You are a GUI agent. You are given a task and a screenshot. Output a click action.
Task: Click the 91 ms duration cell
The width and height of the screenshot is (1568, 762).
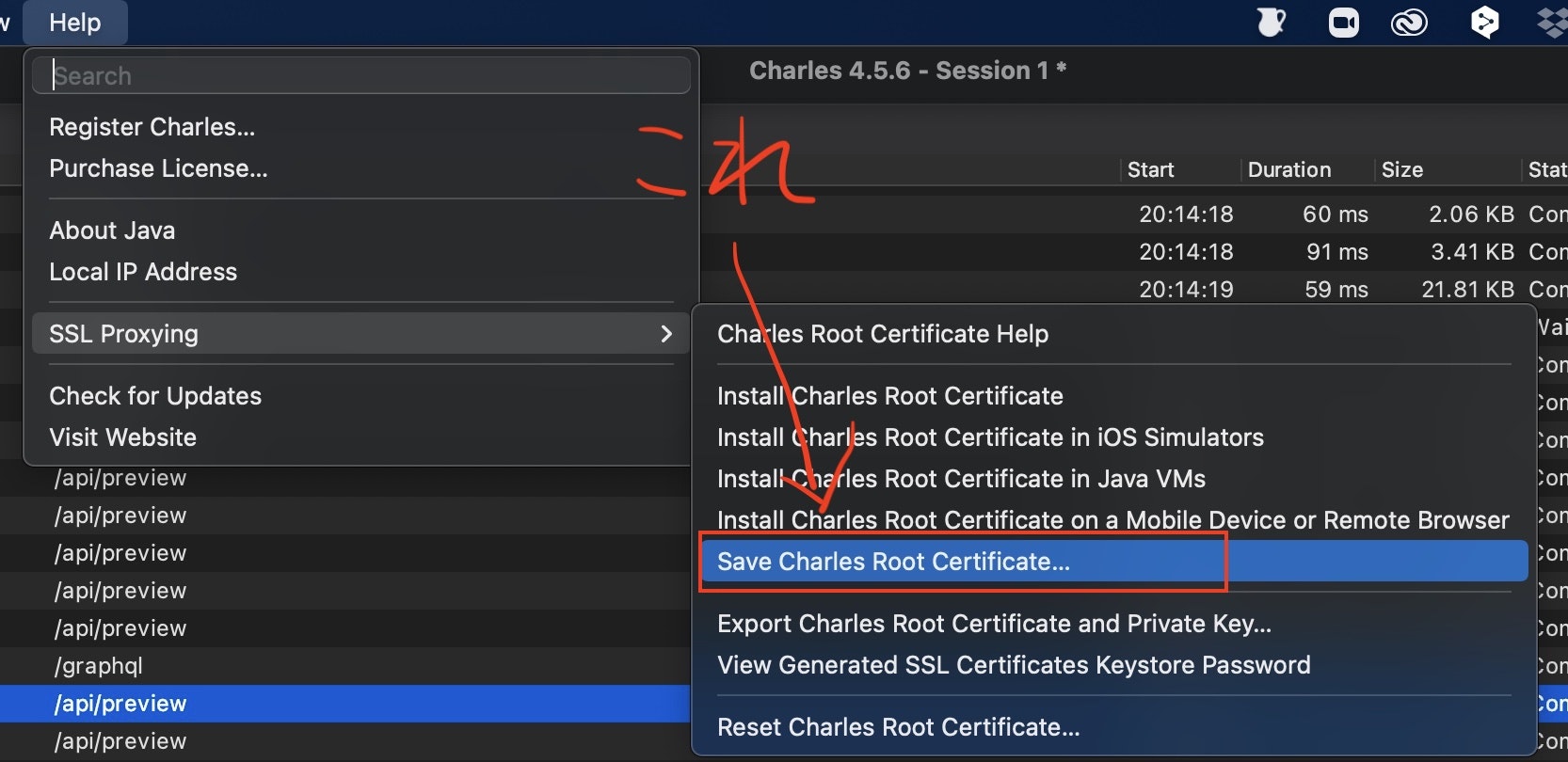1337,252
